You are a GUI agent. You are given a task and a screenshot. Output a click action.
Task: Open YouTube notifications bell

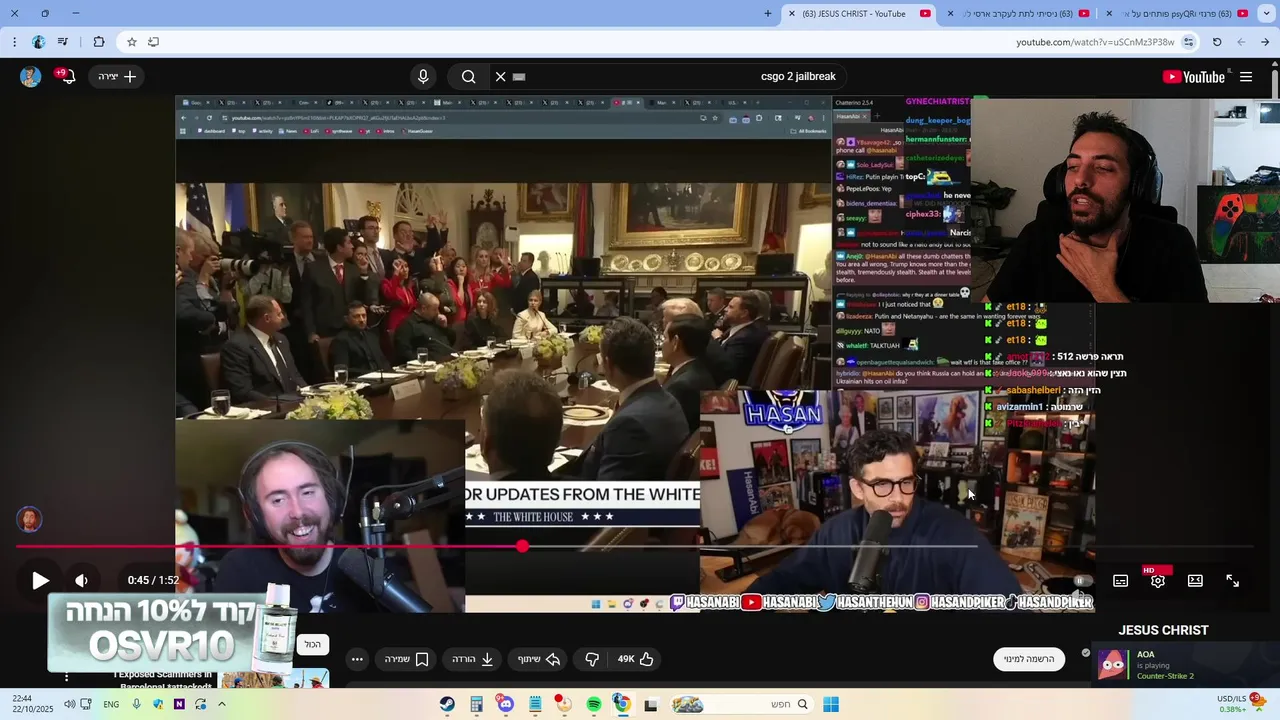(x=66, y=76)
